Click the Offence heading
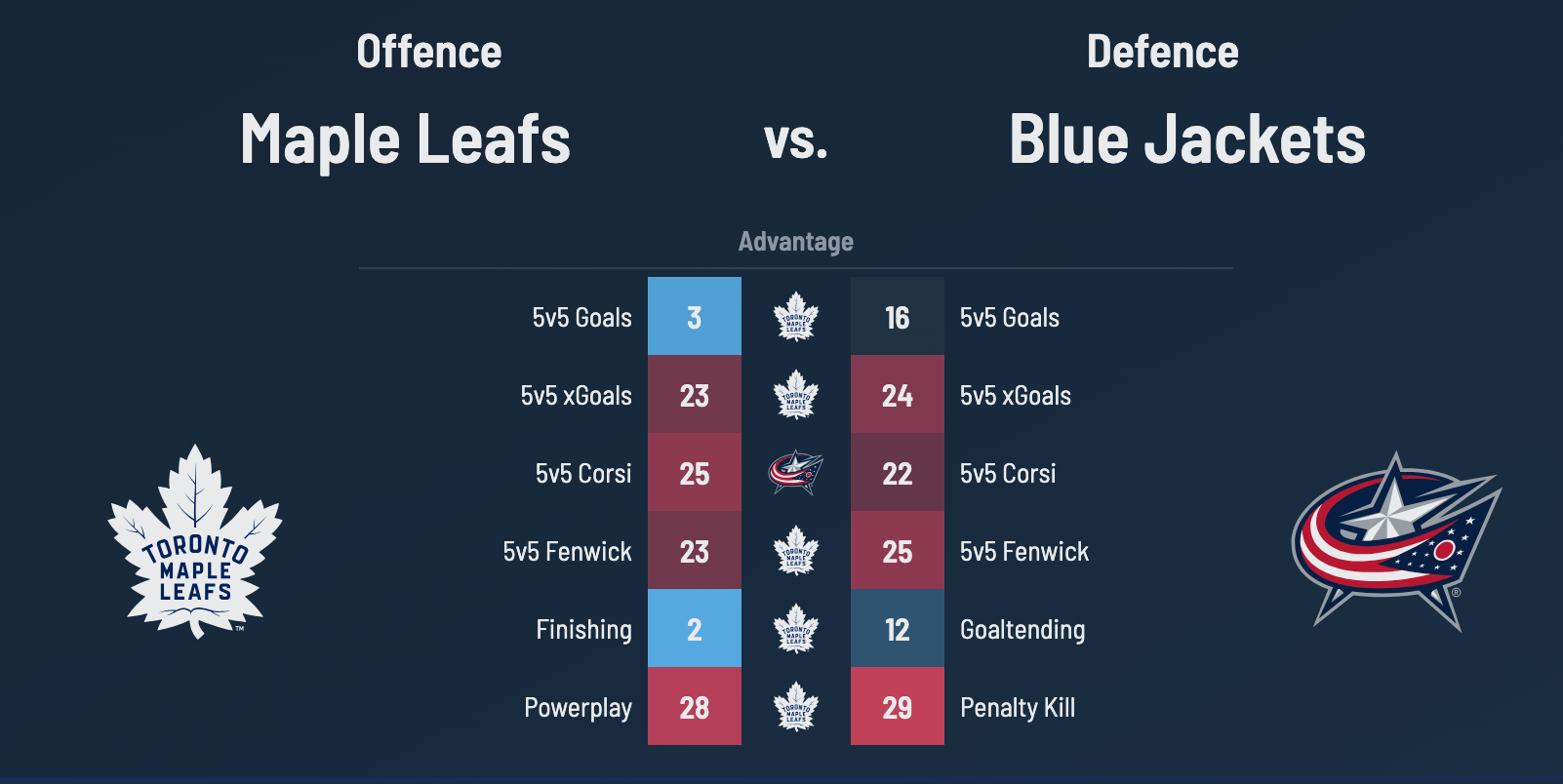This screenshot has width=1563, height=784. [x=429, y=53]
